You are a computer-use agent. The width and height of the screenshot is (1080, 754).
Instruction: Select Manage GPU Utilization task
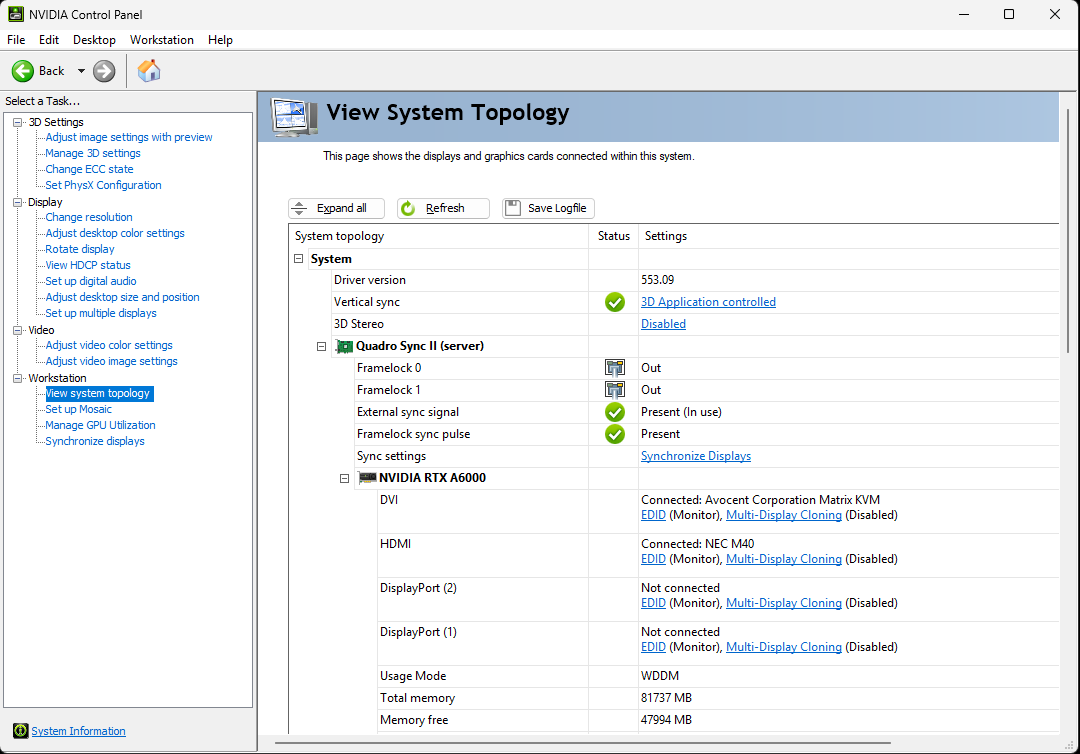click(101, 425)
